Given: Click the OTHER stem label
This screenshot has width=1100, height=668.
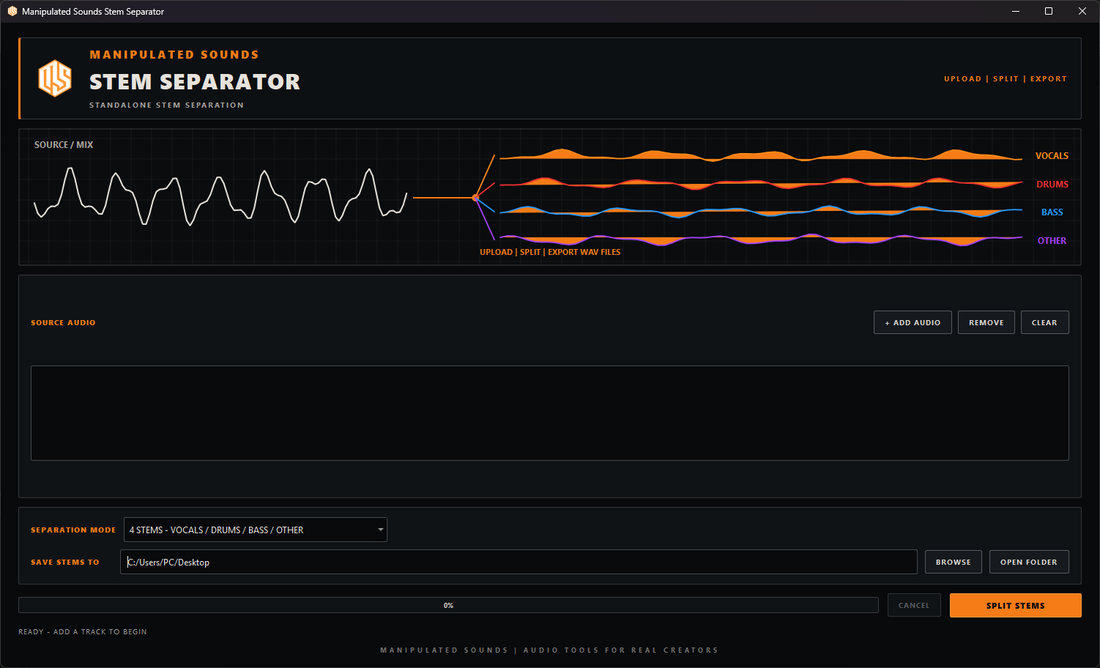Looking at the screenshot, I should point(1052,241).
